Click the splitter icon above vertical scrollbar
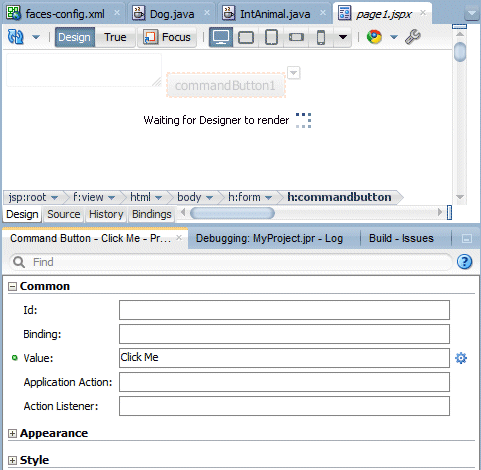The height and width of the screenshot is (470, 481). [x=459, y=26]
